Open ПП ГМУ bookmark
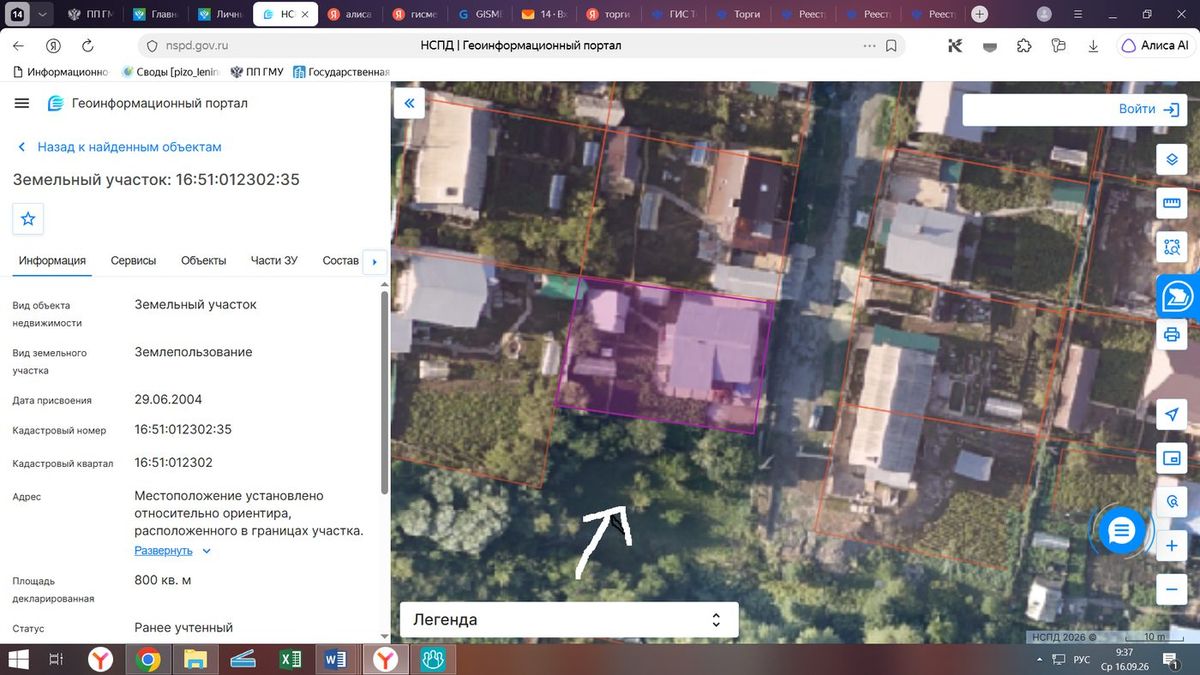 [x=257, y=72]
